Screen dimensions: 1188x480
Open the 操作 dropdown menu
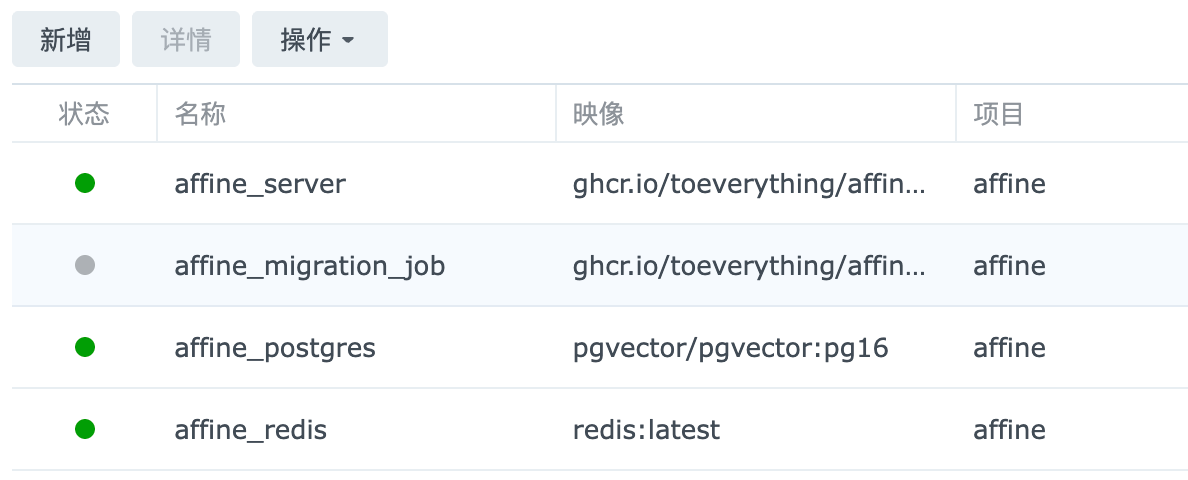pos(319,40)
